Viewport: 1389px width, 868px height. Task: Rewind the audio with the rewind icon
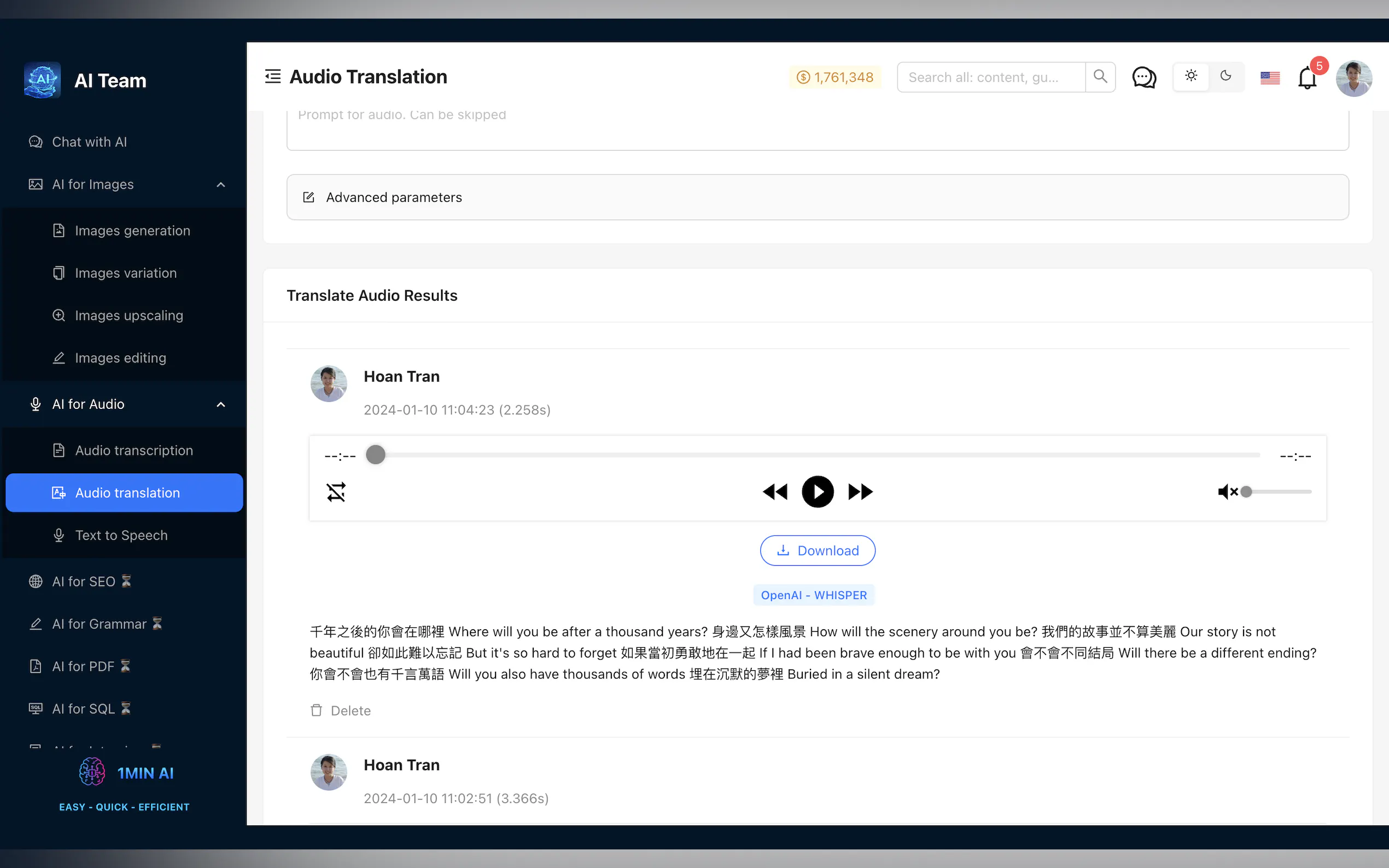(774, 492)
